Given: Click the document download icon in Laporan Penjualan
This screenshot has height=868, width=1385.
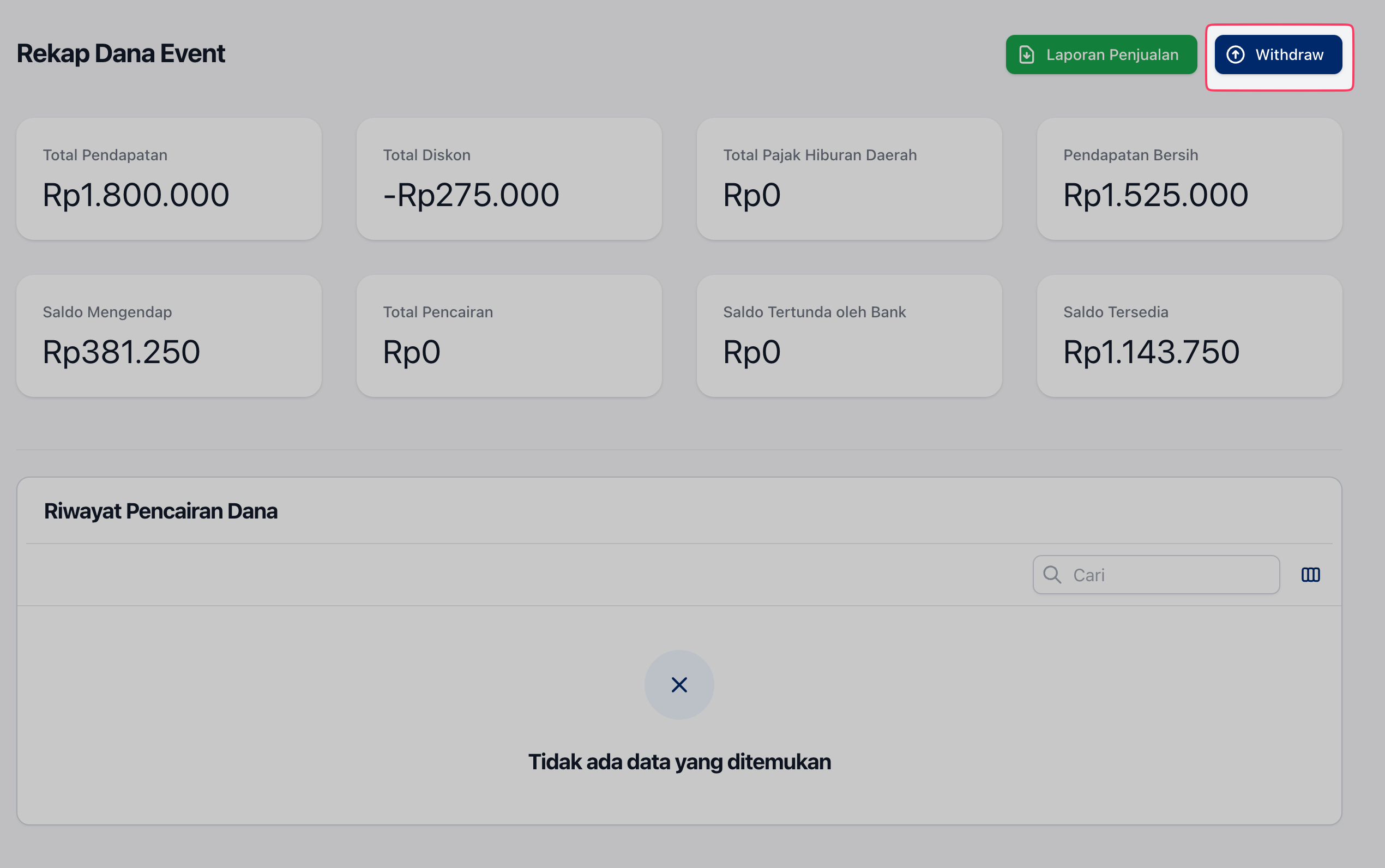Looking at the screenshot, I should point(1026,55).
